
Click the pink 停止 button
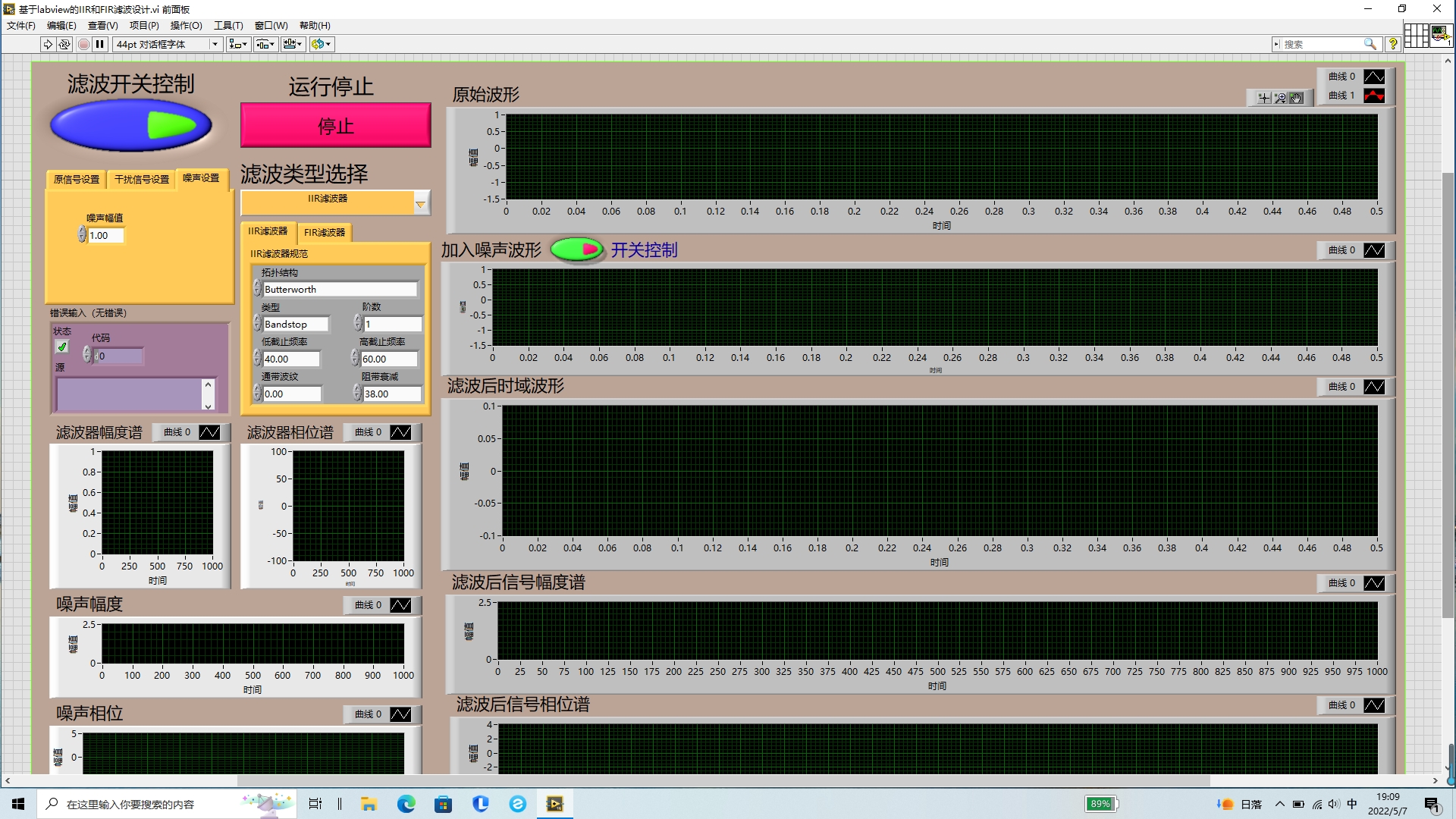pos(335,126)
